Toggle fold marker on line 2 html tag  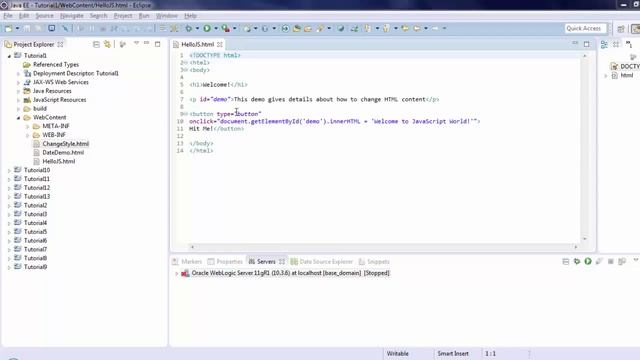[186, 63]
